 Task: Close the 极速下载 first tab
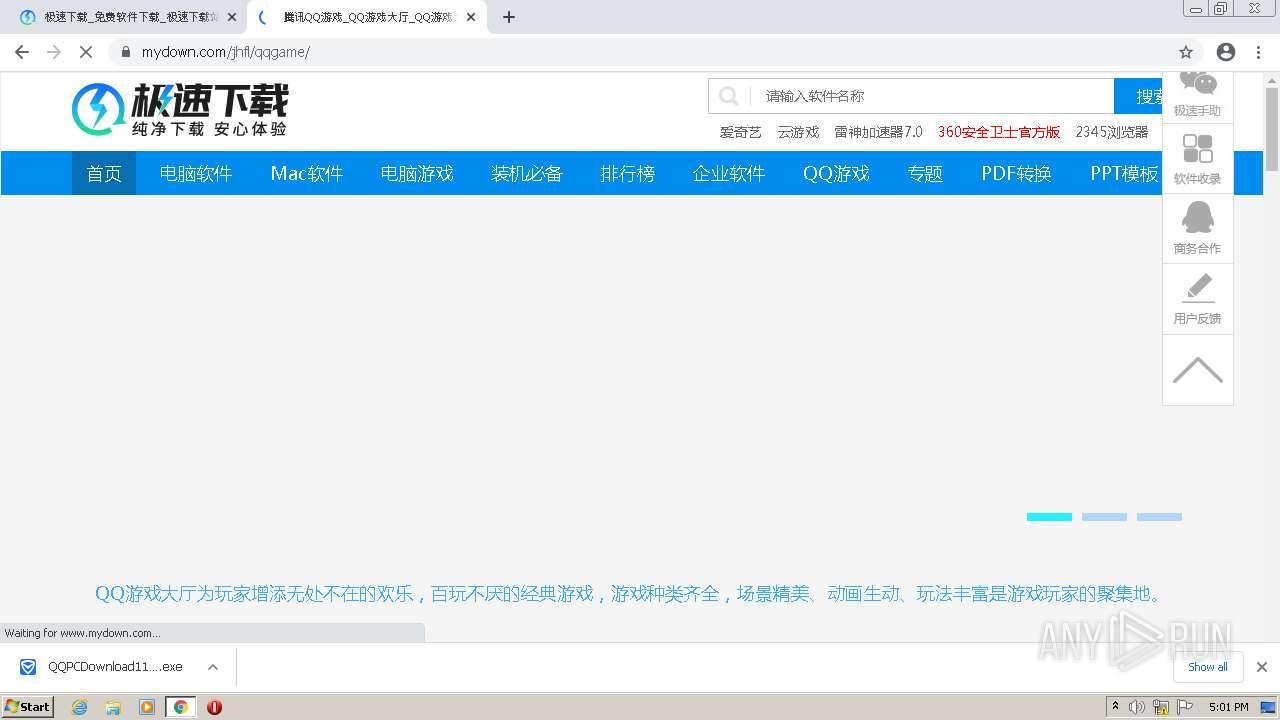(232, 17)
